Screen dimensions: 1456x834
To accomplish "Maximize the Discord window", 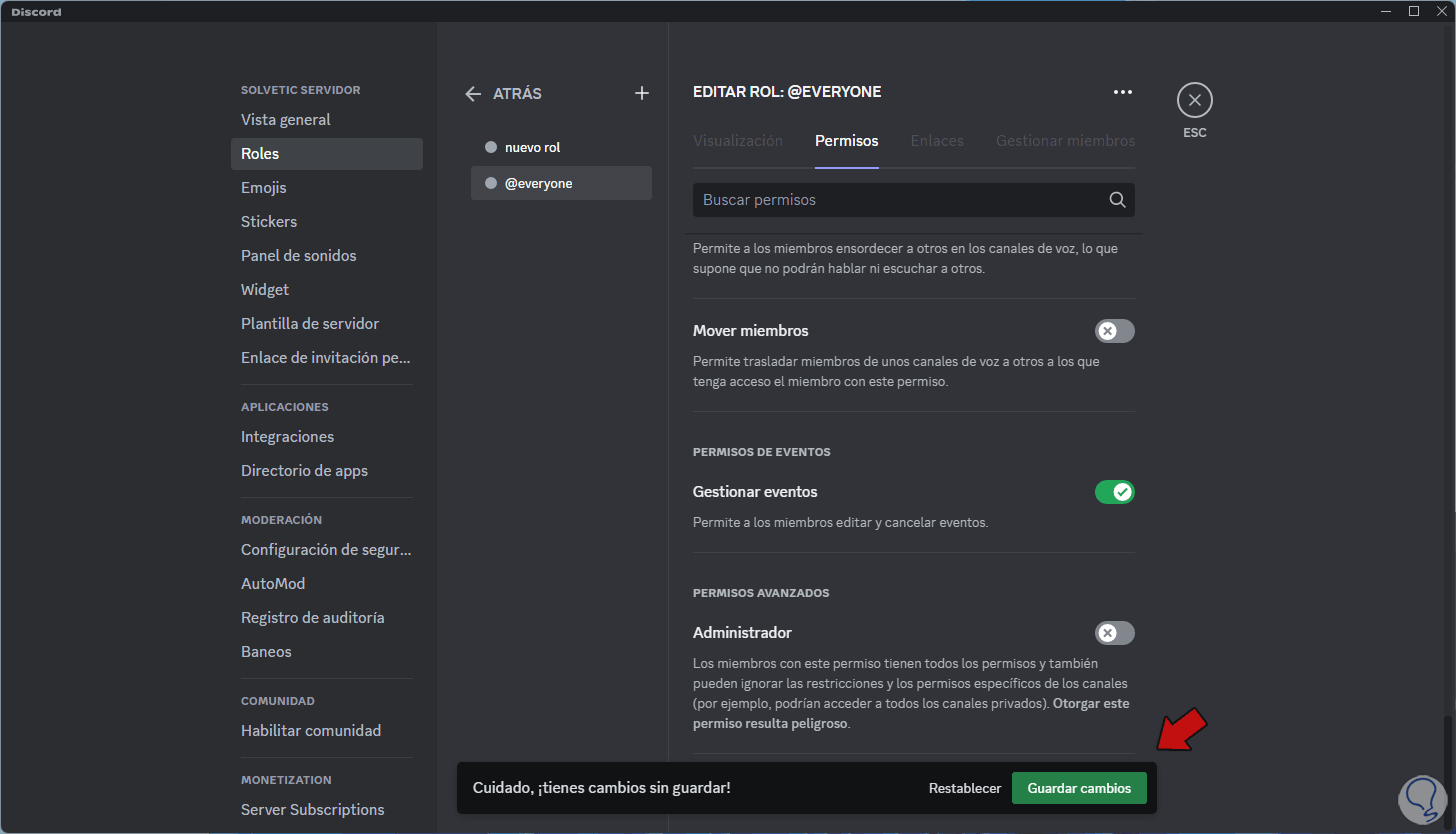I will tap(1414, 11).
